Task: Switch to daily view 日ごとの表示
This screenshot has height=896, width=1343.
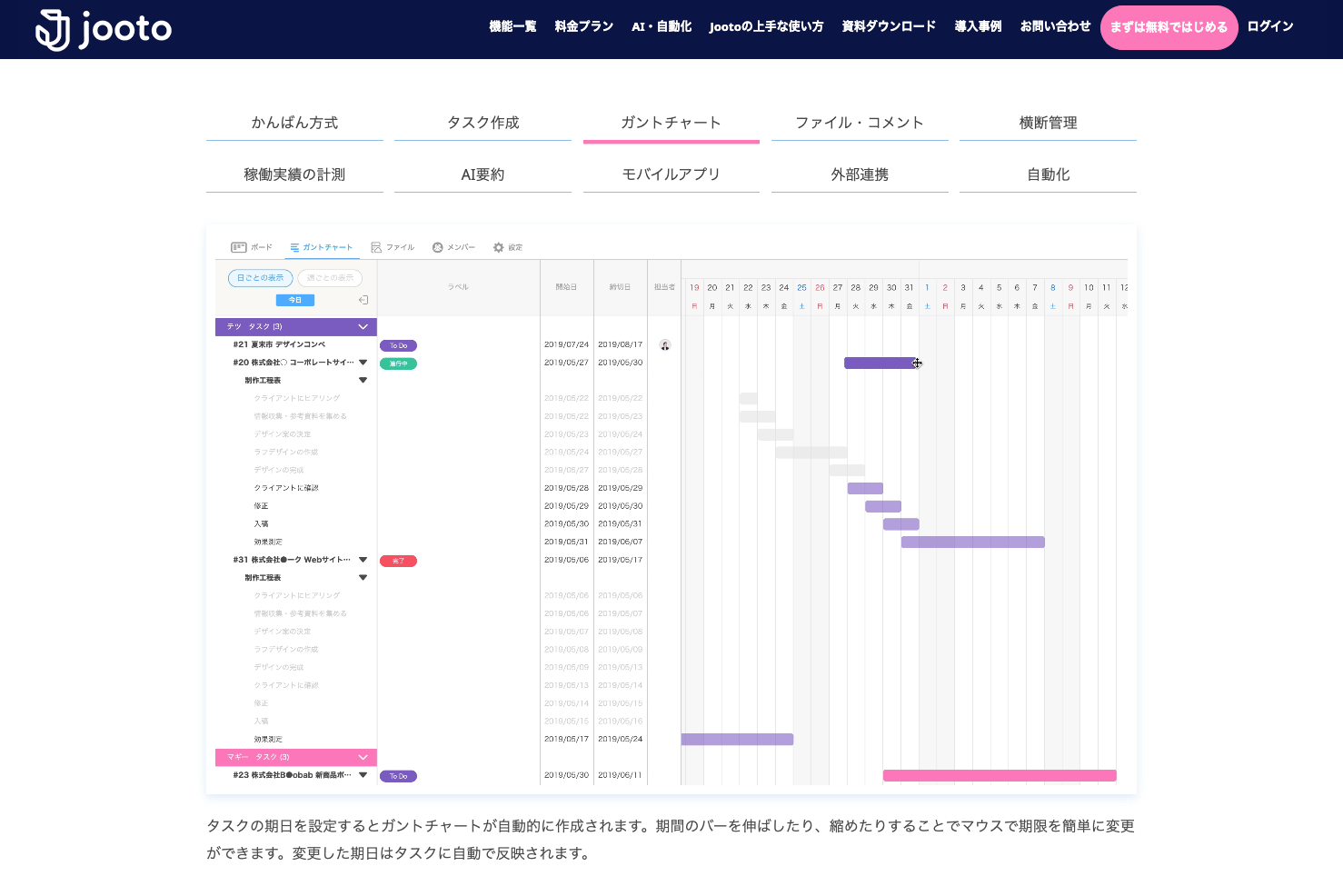Action: pos(261,278)
